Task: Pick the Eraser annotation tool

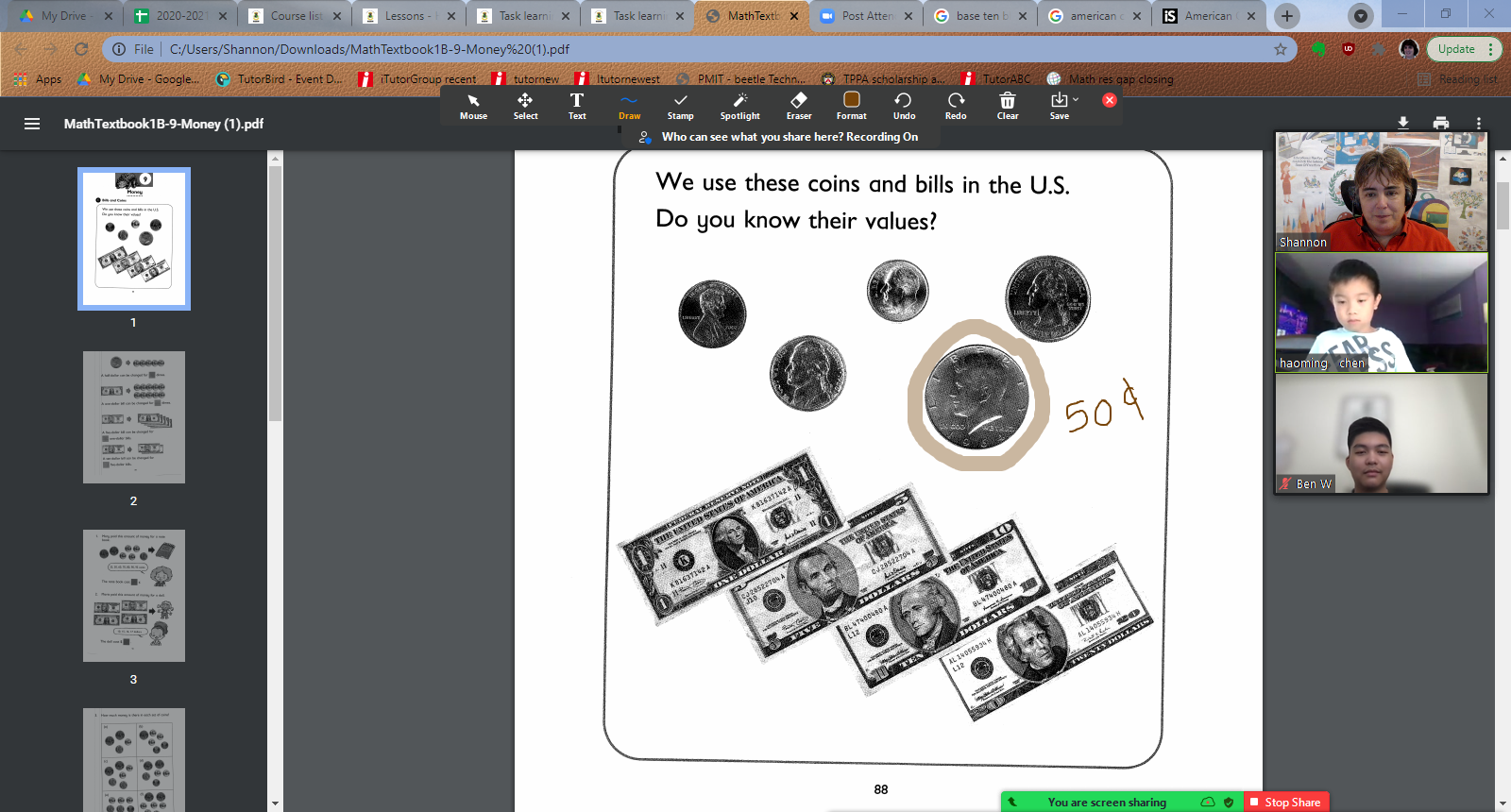Action: coord(799,107)
